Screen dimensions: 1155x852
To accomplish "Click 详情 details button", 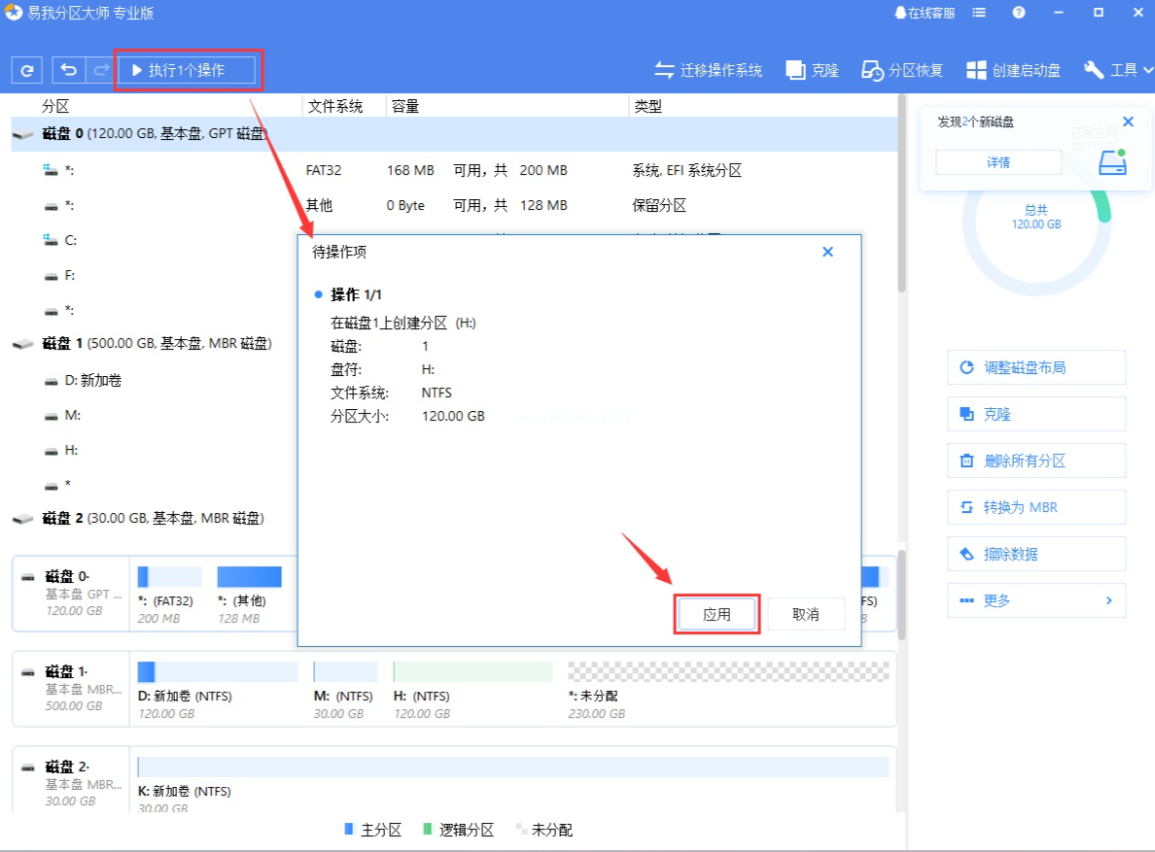I will (x=998, y=162).
